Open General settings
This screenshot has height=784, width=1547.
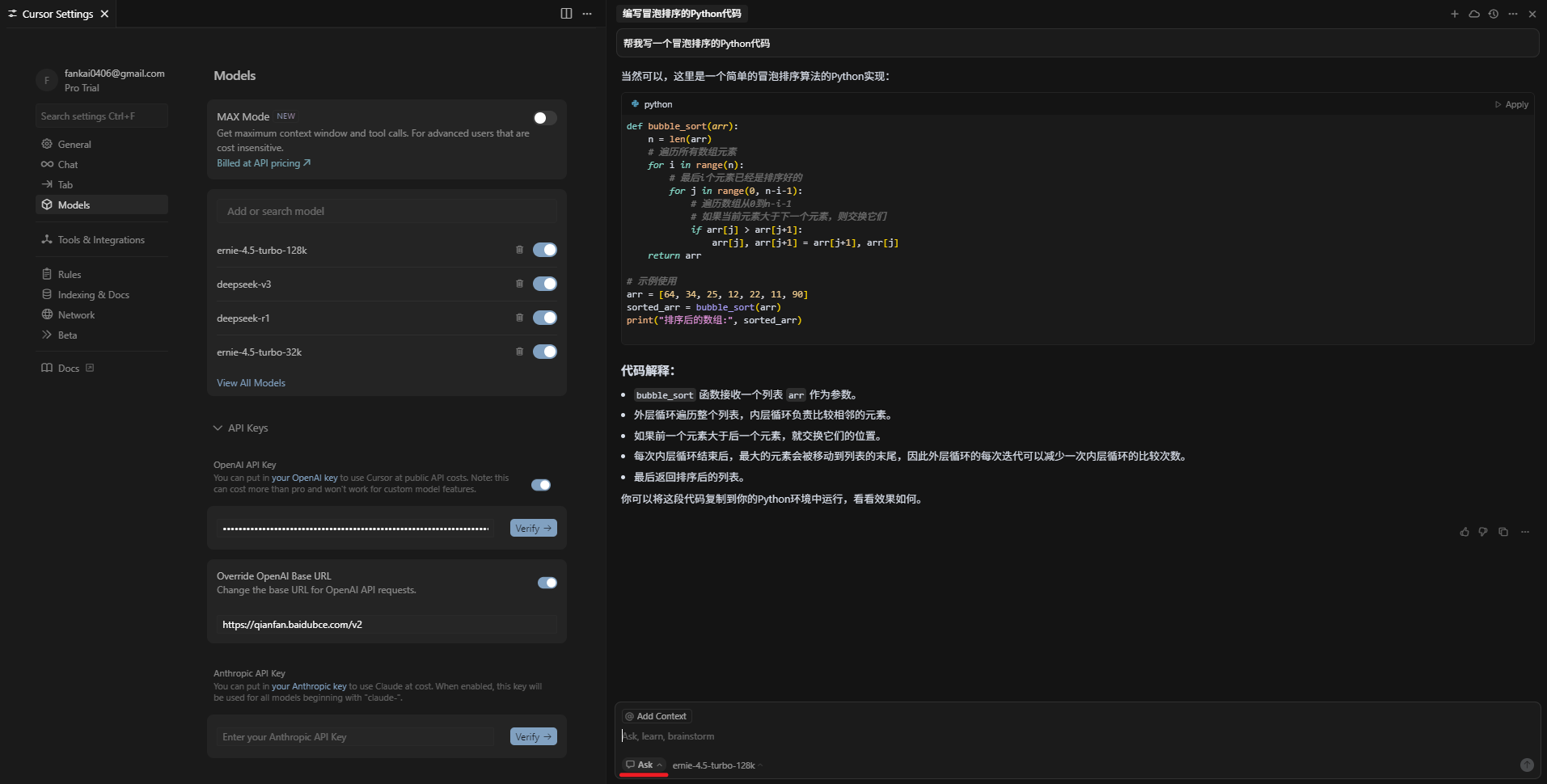(x=102, y=144)
